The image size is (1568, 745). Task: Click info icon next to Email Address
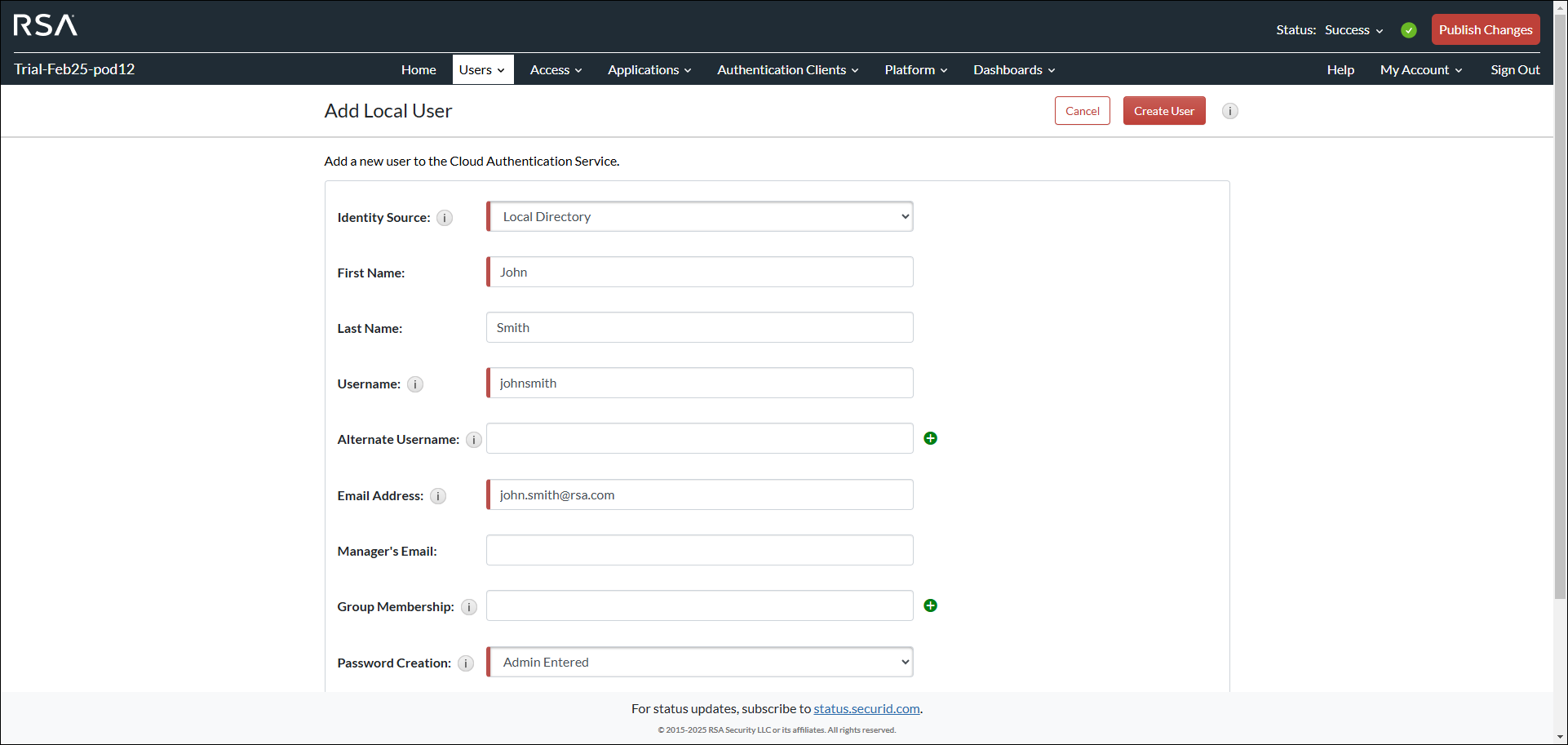[438, 496]
